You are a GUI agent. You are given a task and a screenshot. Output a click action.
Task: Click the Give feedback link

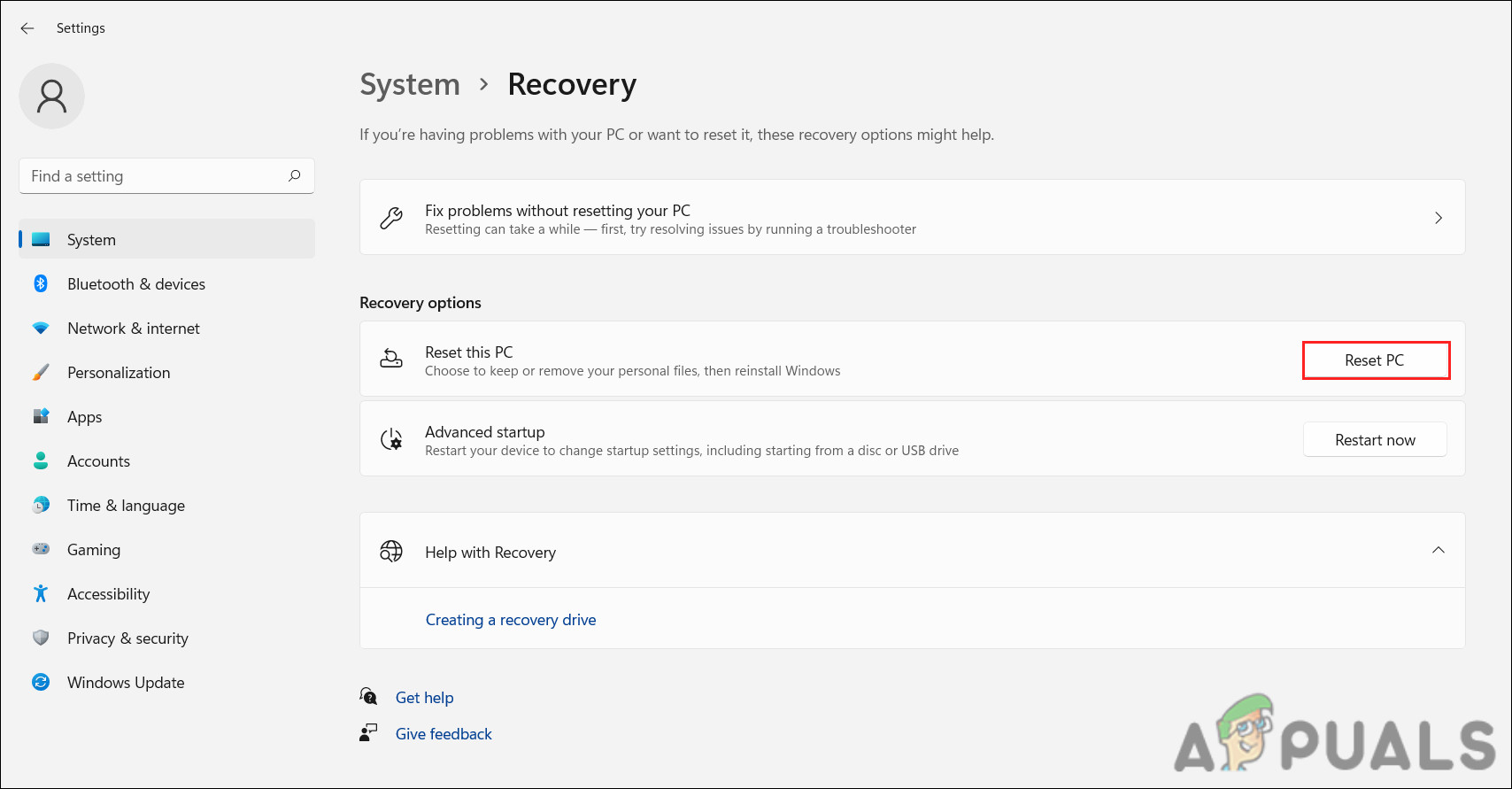[444, 734]
